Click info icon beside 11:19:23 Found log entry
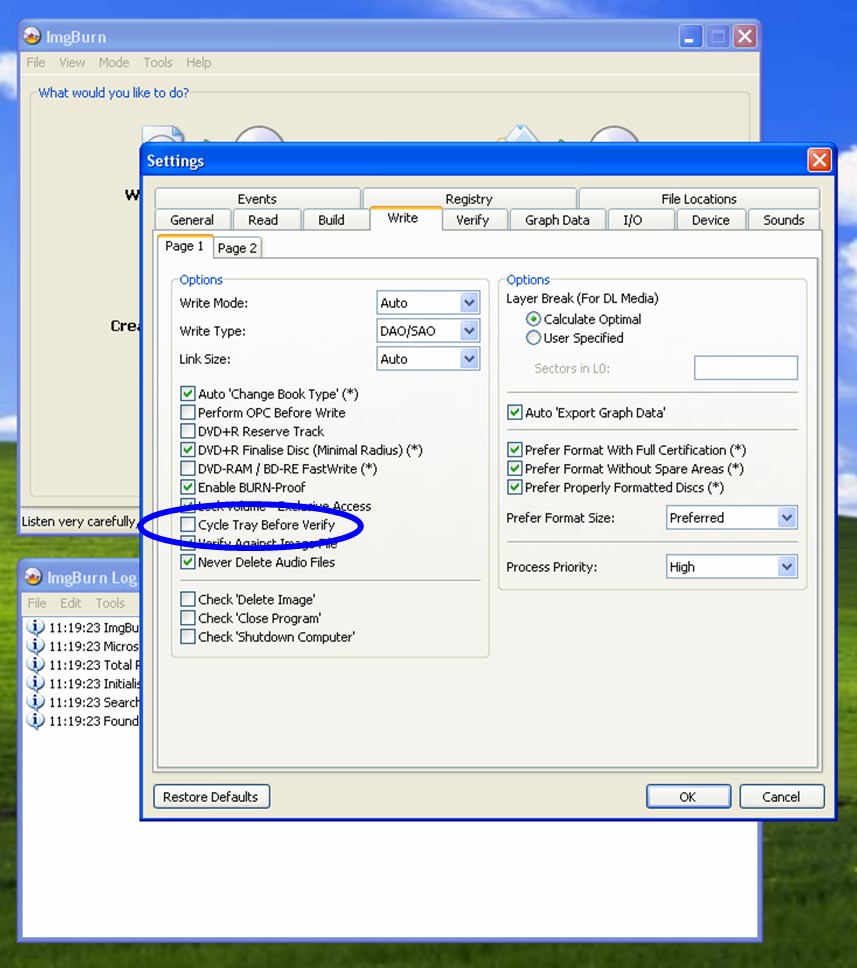The width and height of the screenshot is (857, 968). click(36, 720)
